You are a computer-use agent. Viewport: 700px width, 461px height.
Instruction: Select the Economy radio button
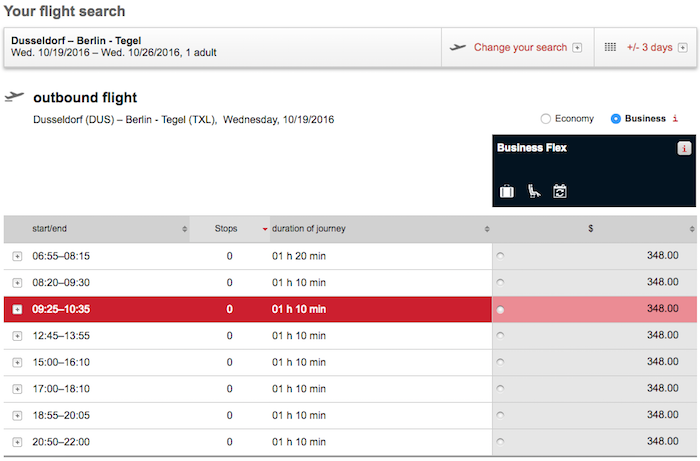pos(546,119)
